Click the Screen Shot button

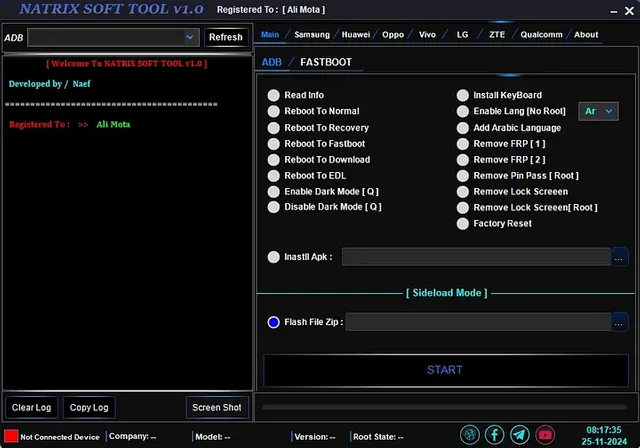217,407
